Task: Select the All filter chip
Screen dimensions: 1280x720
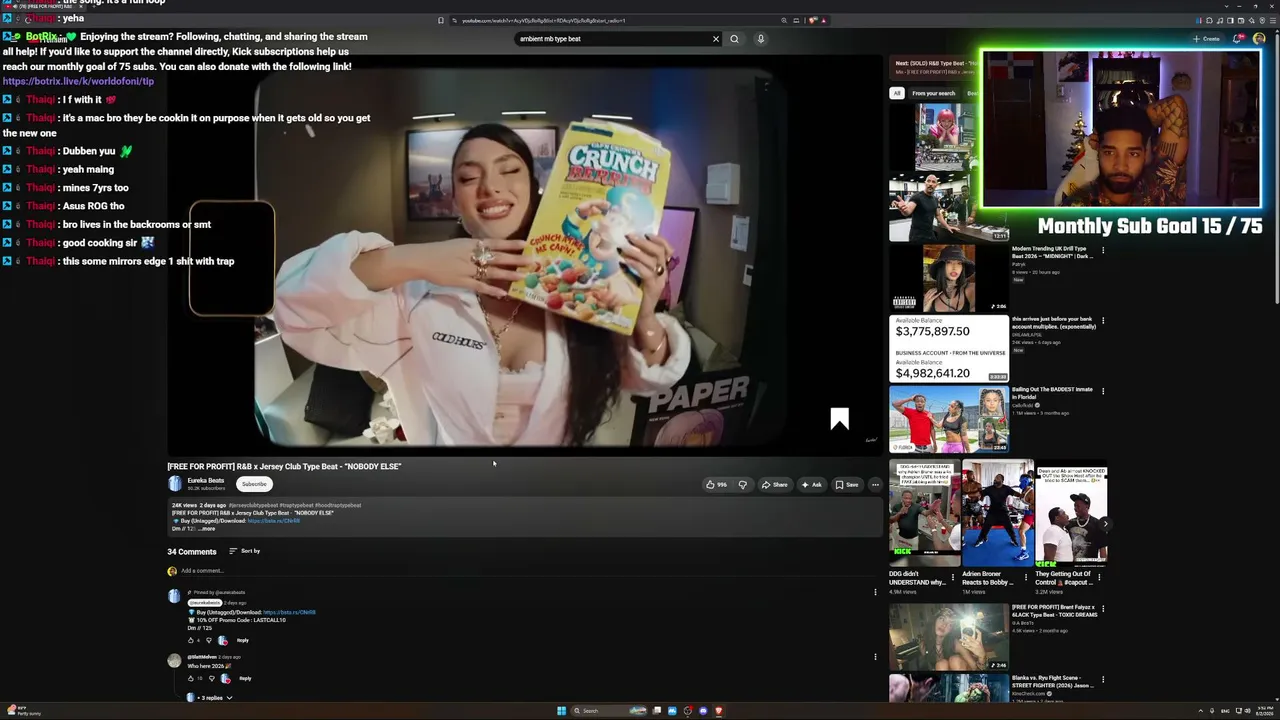Action: 897,93
